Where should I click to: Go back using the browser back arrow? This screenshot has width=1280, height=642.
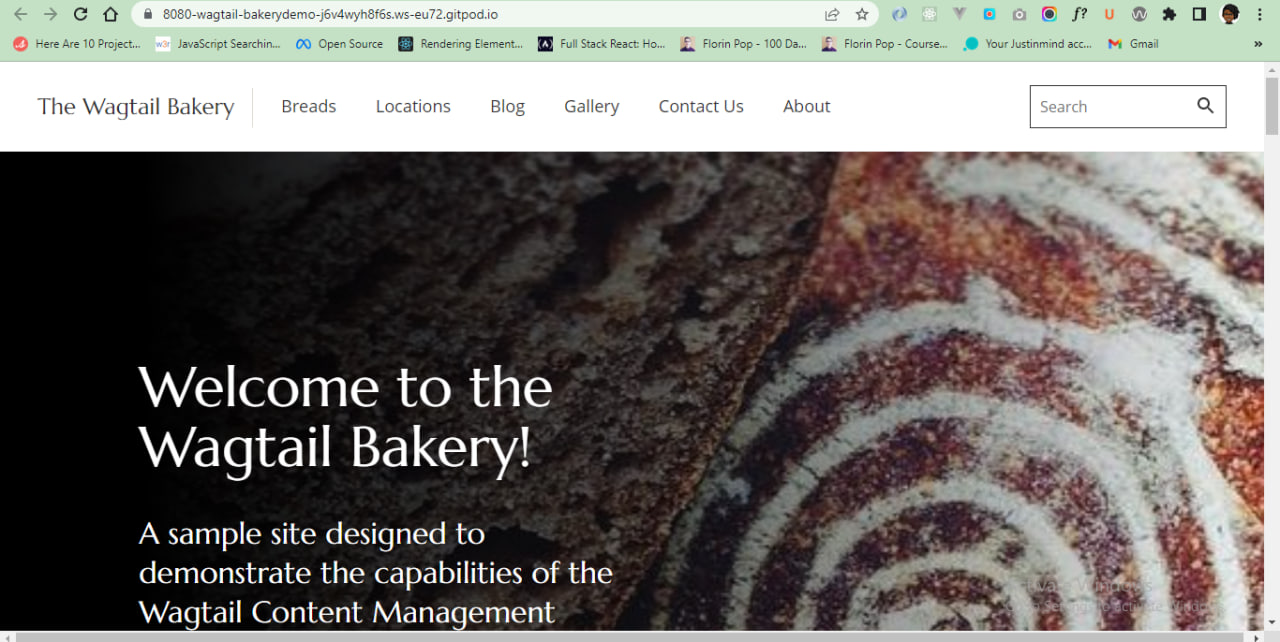[20, 14]
